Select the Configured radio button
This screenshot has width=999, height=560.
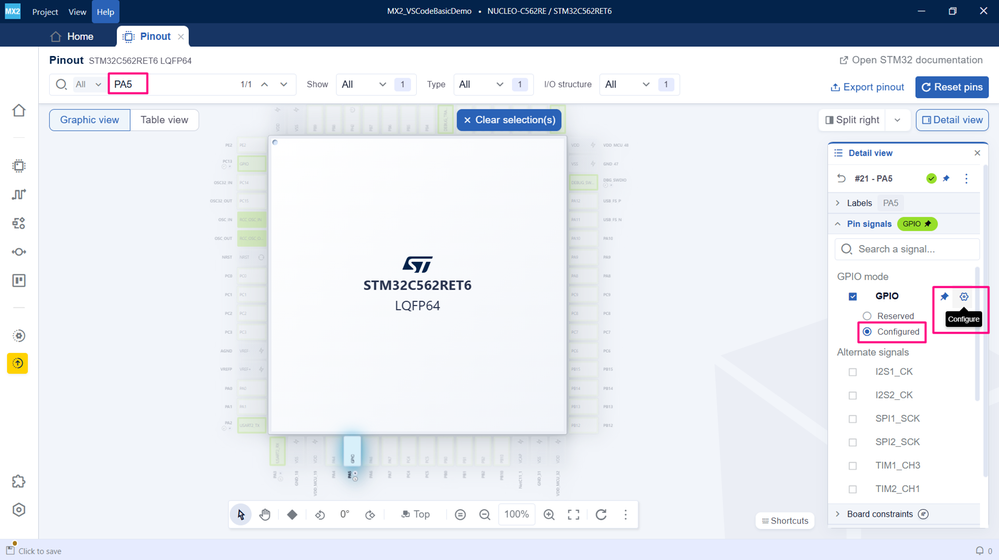click(867, 332)
